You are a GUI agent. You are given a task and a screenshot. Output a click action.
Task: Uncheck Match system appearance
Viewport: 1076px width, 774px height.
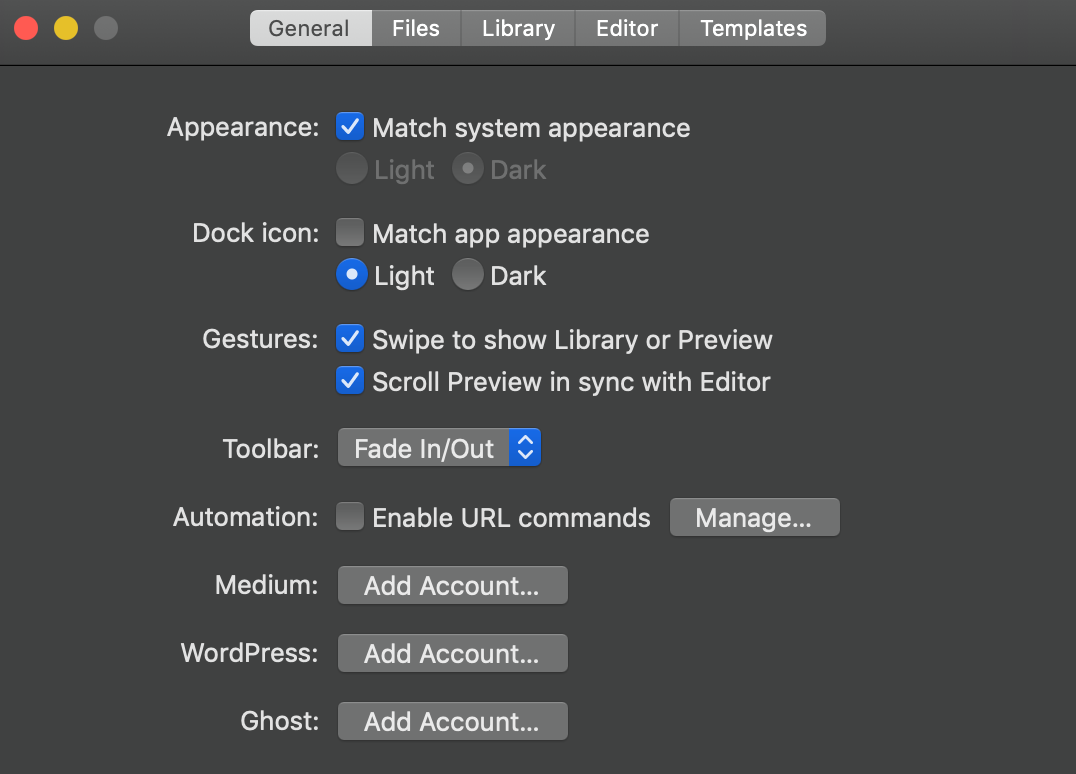[350, 127]
